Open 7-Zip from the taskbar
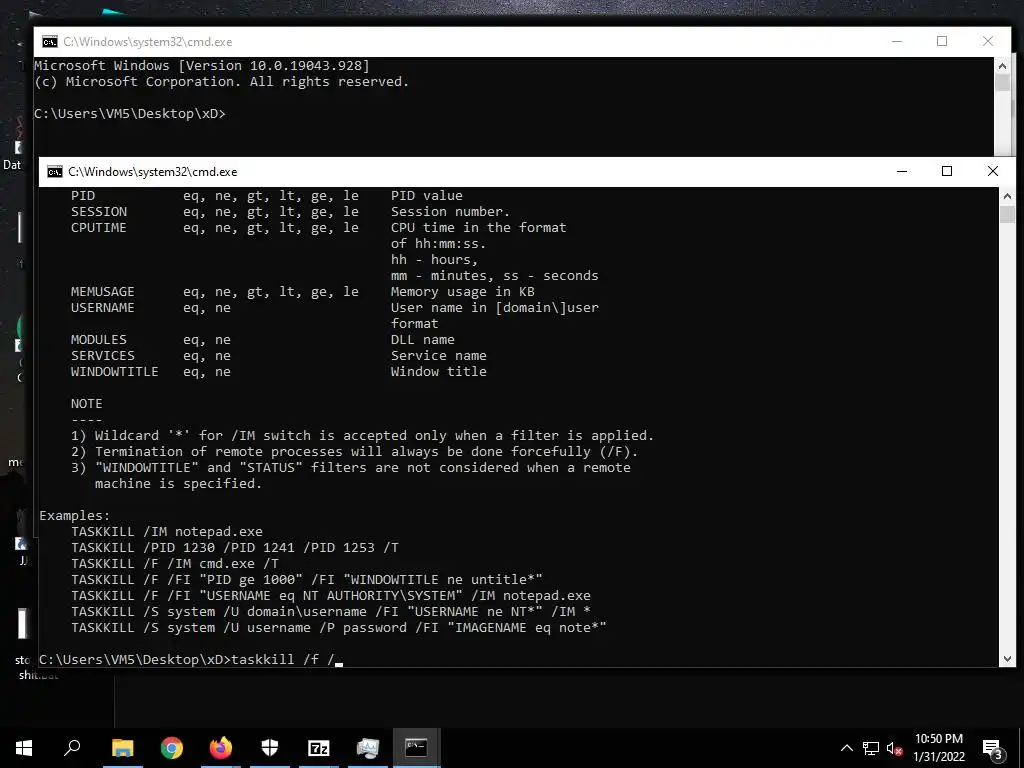The image size is (1024, 768). (319, 748)
